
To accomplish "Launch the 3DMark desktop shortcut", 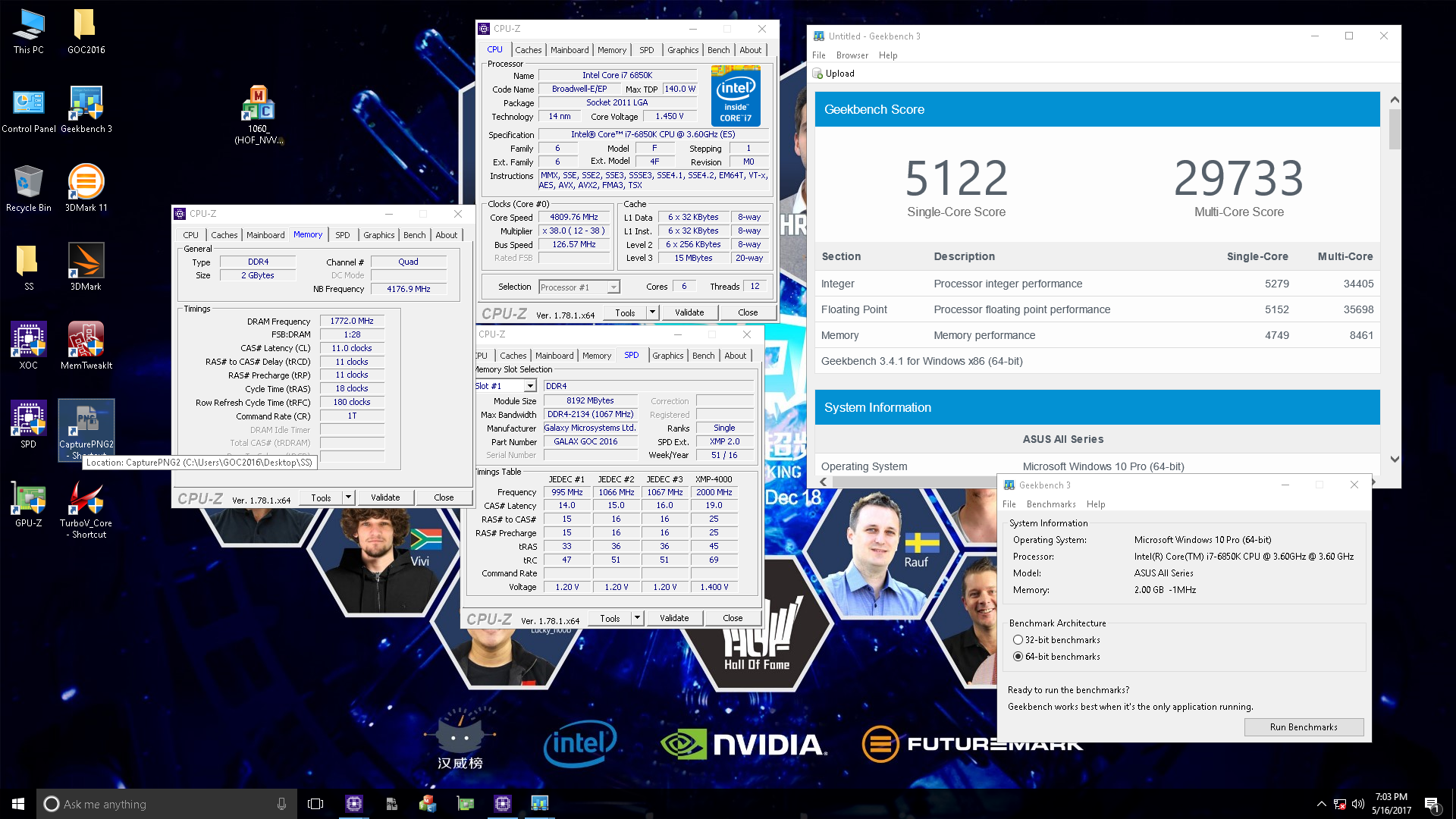I will (86, 268).
